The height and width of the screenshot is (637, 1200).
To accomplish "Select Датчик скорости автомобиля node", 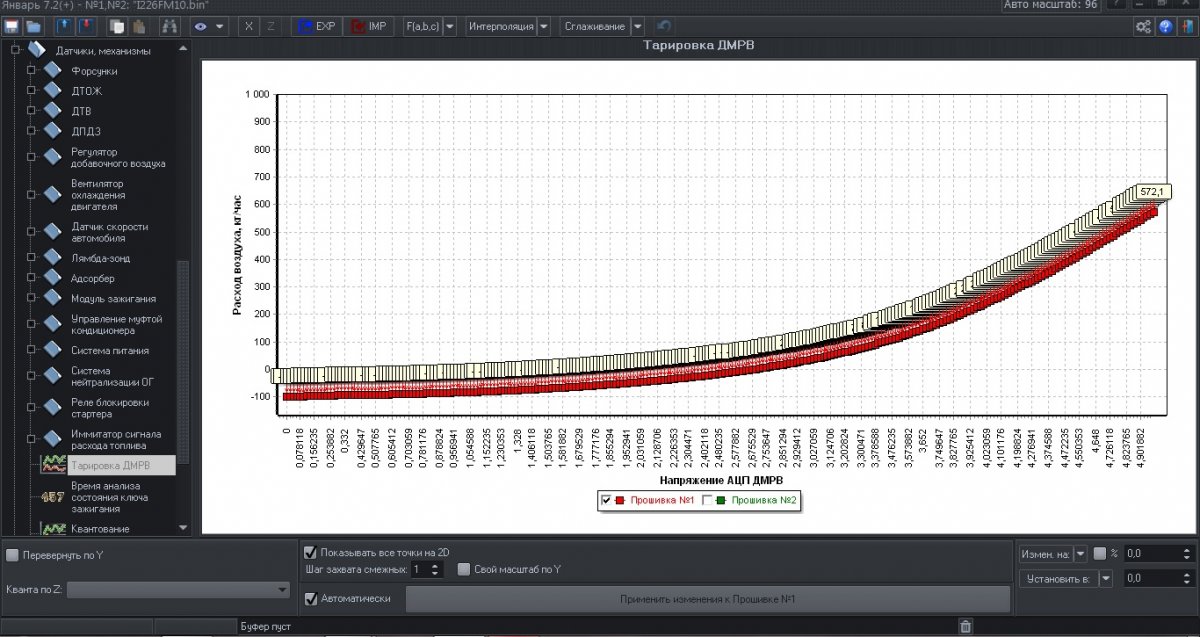I will pyautogui.click(x=110, y=233).
